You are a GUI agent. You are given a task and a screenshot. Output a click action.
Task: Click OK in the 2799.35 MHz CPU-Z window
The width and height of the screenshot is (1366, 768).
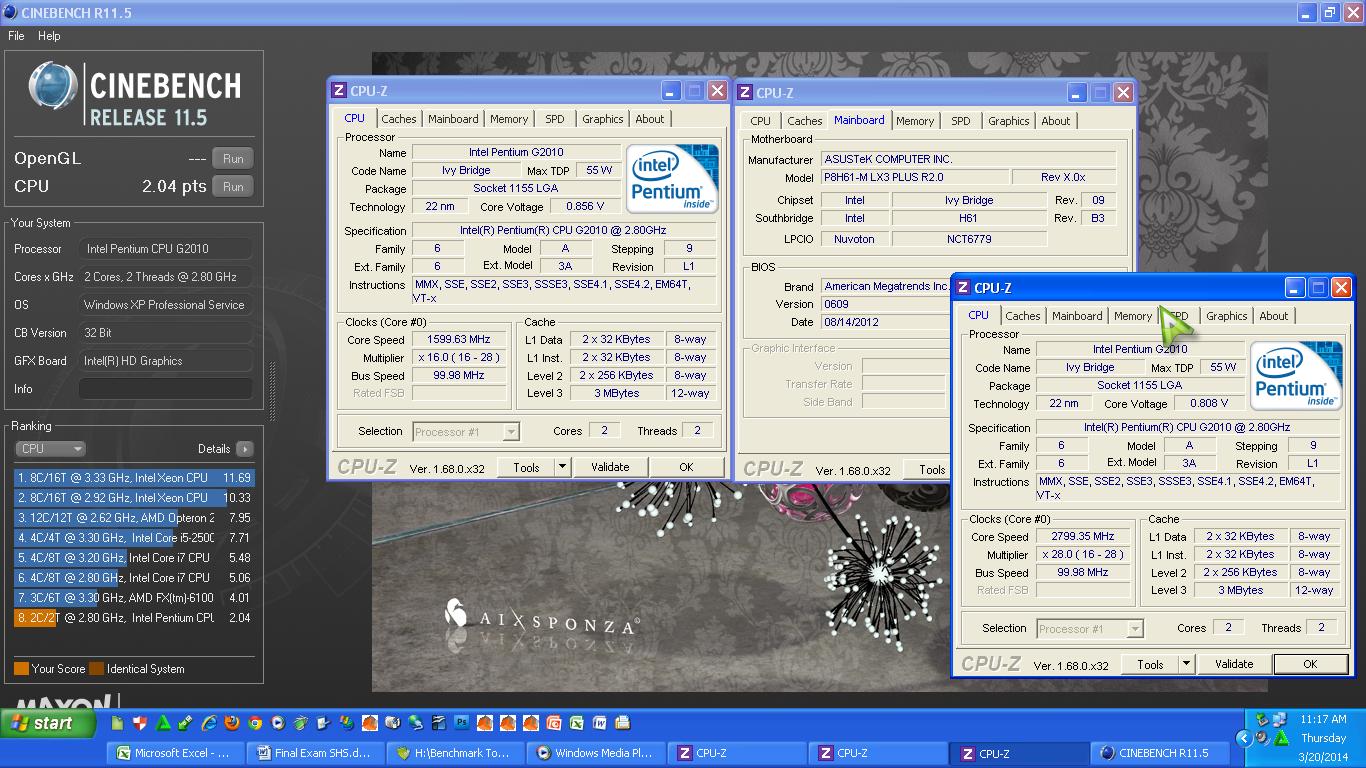(1310, 664)
